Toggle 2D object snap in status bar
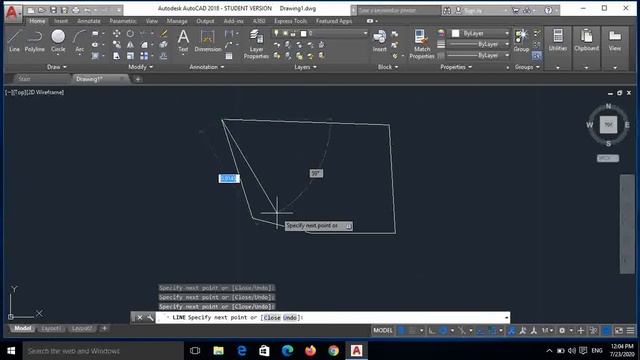 point(492,330)
